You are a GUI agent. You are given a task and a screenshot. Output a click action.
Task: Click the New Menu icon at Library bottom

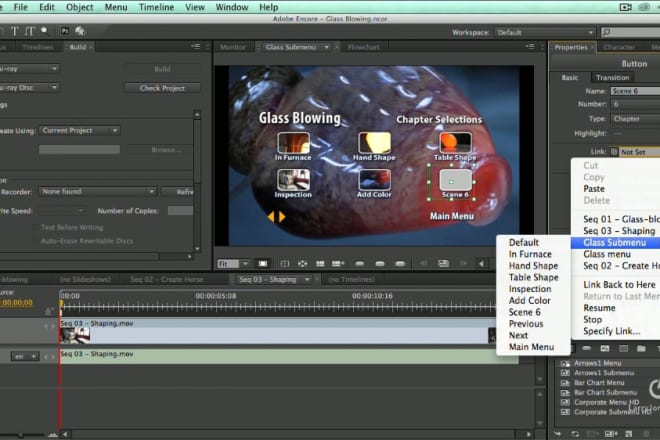pyautogui.click(x=611, y=433)
